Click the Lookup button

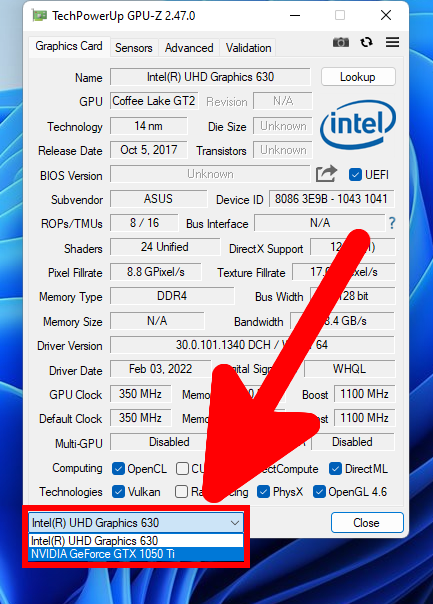358,77
